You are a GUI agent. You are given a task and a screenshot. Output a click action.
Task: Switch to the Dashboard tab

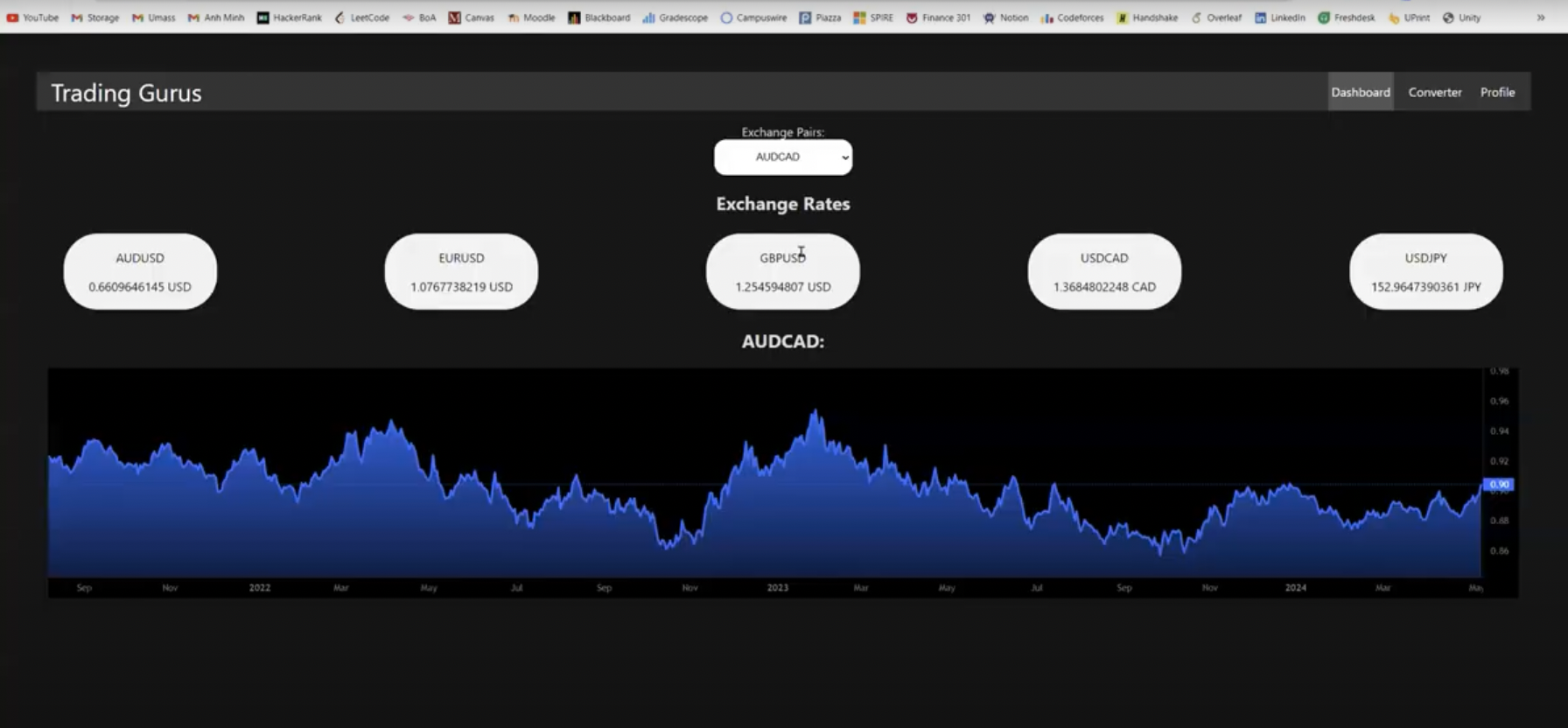click(1361, 92)
